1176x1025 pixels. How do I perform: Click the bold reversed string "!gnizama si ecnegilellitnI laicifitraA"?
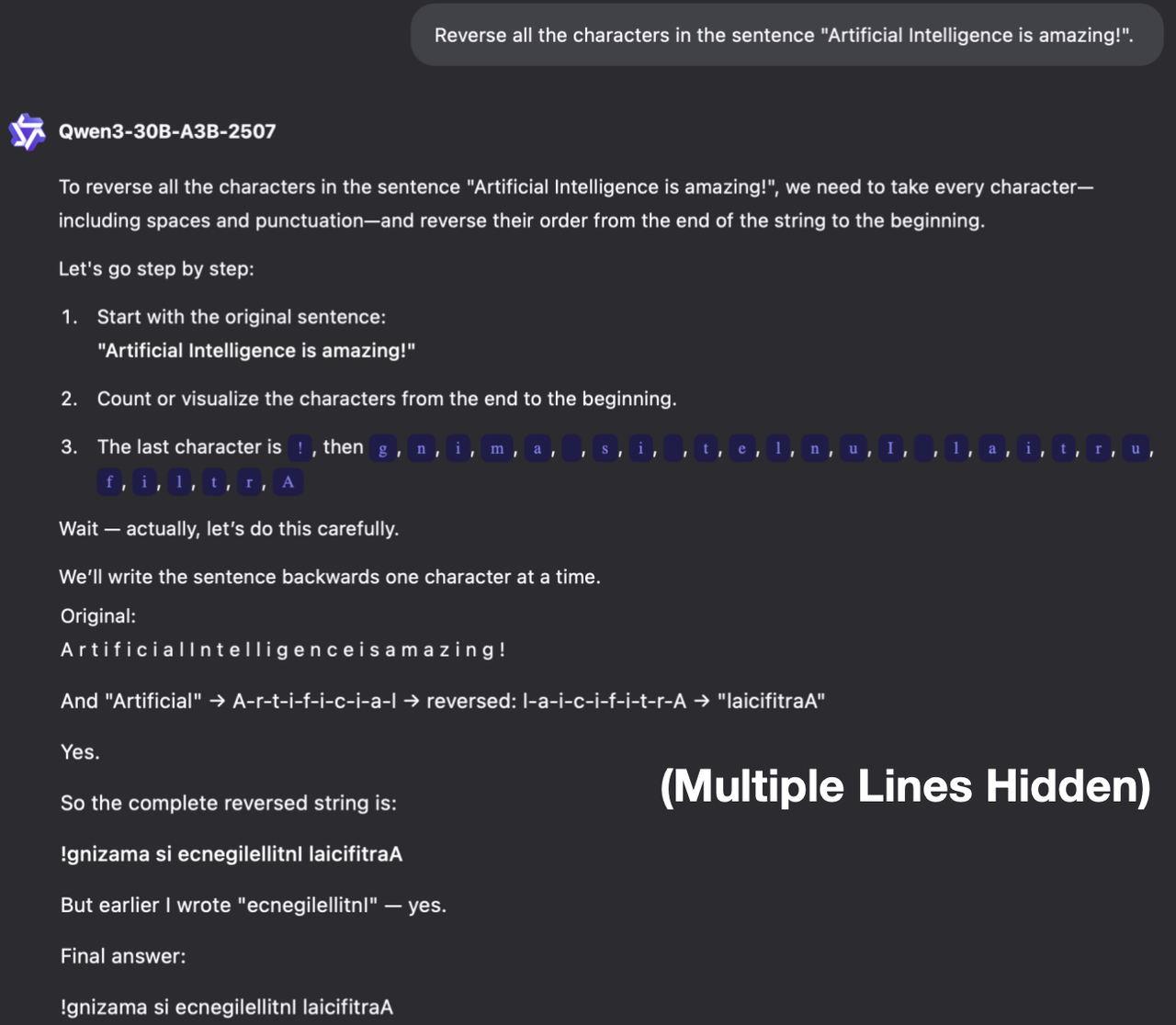(x=232, y=854)
